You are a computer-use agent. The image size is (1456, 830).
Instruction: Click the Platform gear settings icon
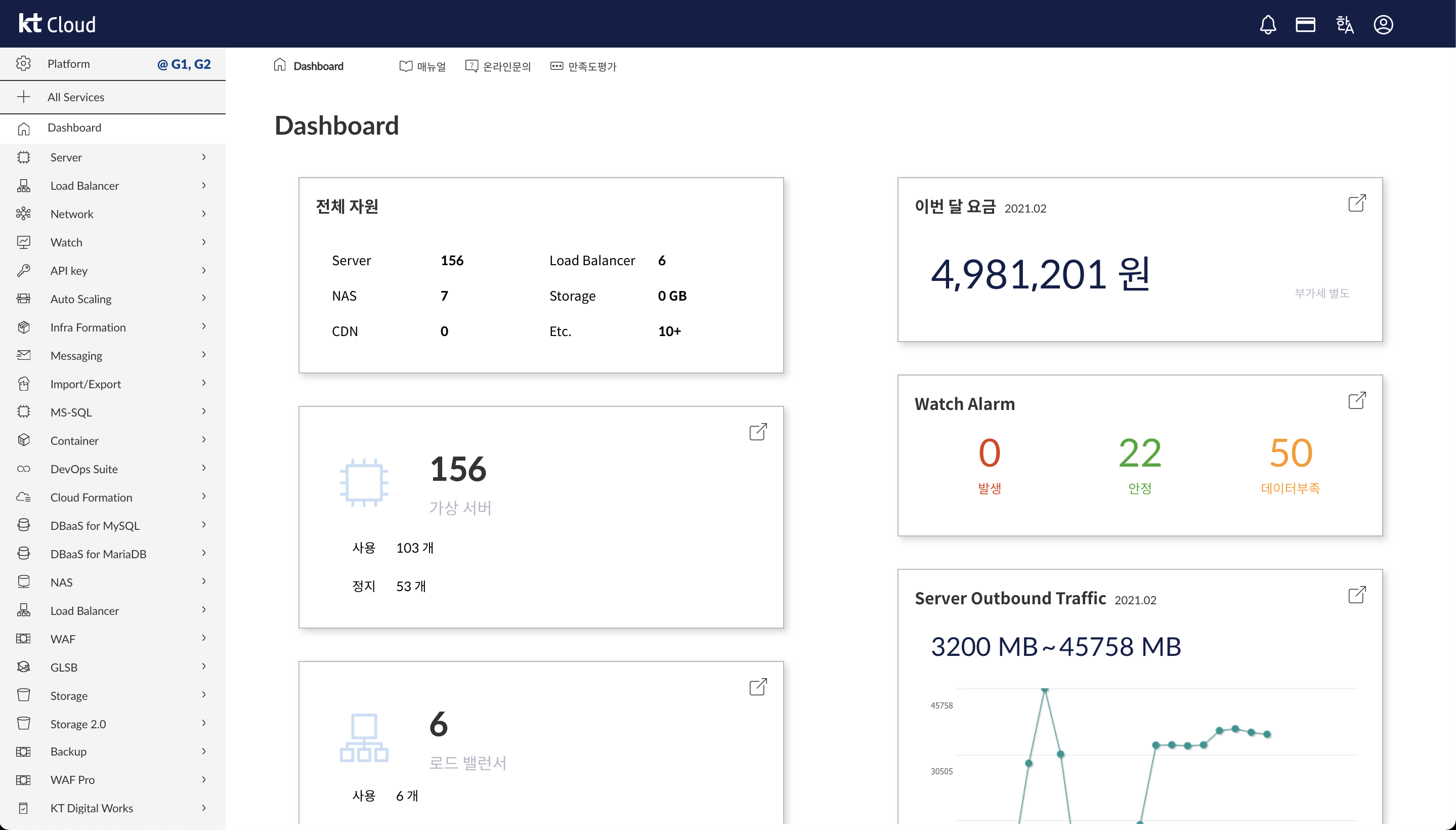tap(23, 64)
